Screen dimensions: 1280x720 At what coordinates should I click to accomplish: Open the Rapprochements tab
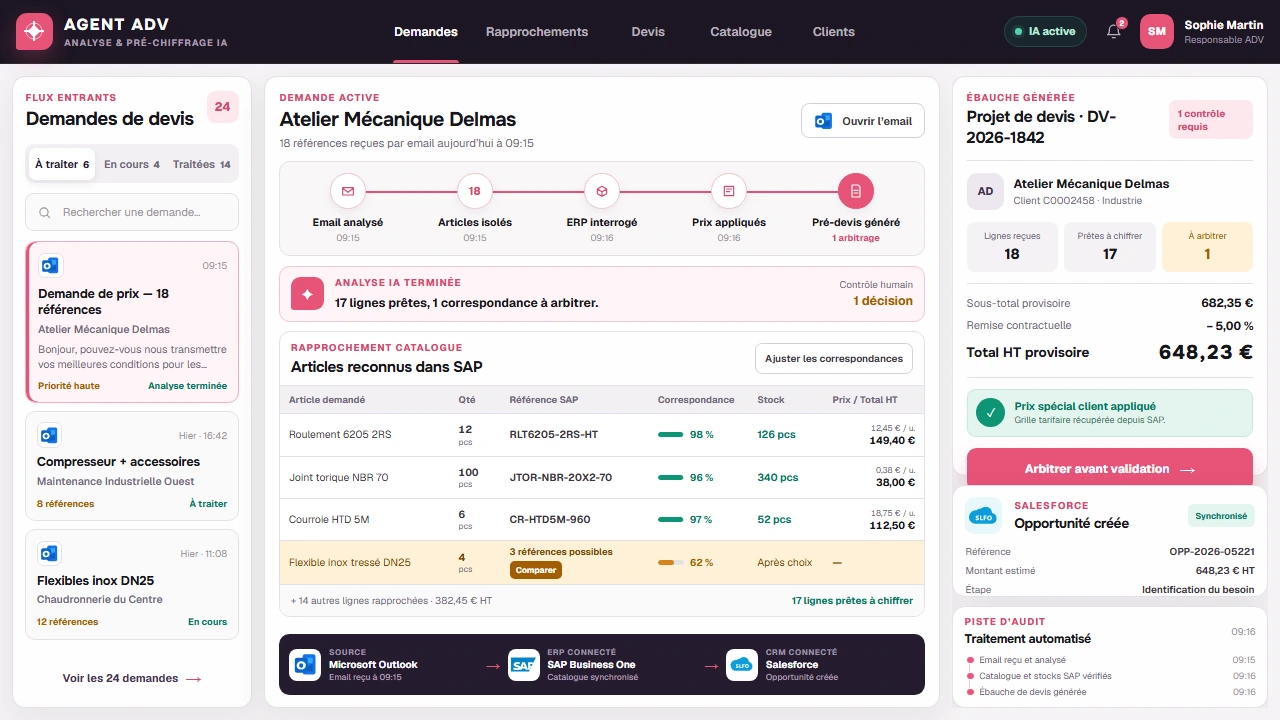coord(537,32)
